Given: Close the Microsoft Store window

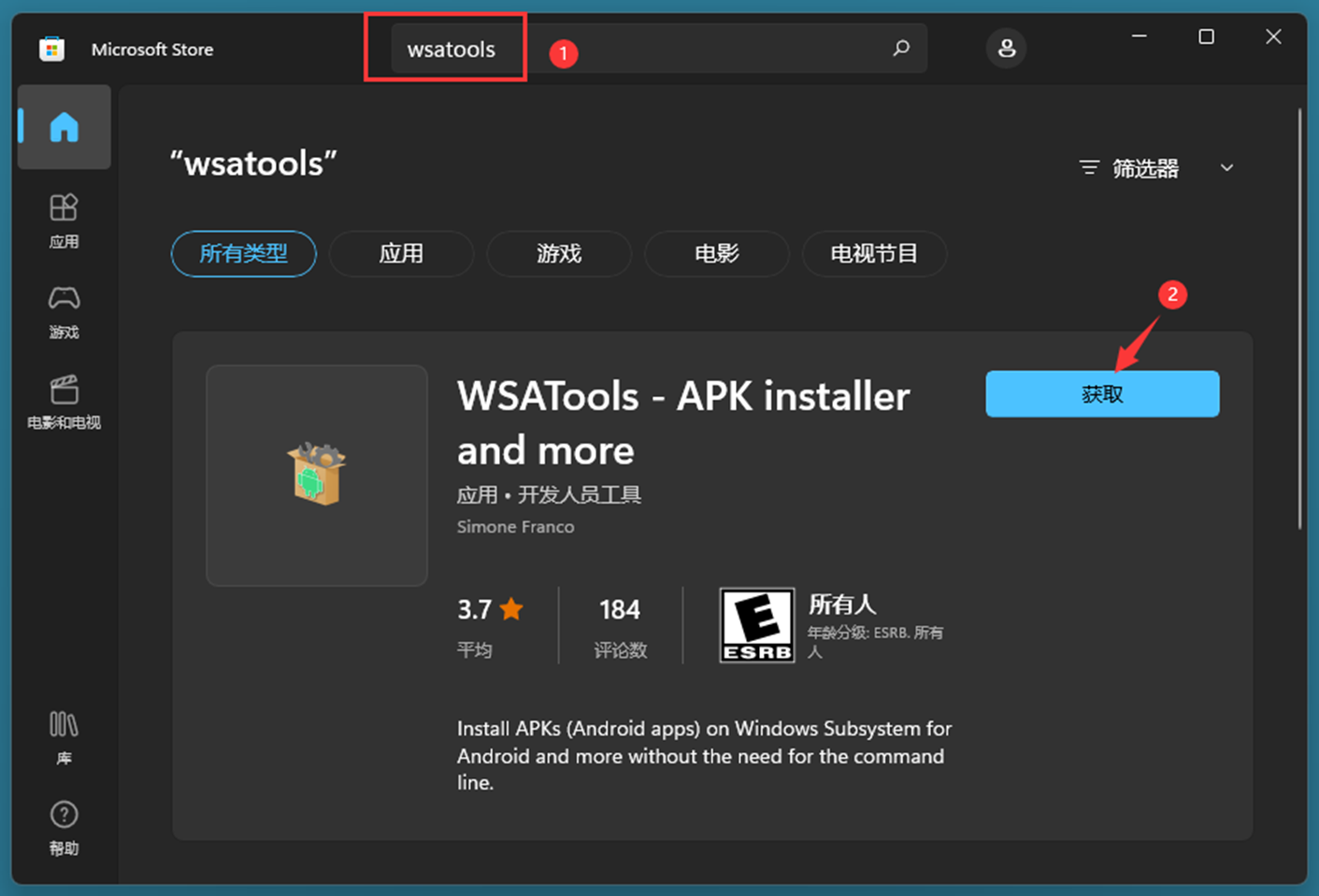Looking at the screenshot, I should (1273, 36).
